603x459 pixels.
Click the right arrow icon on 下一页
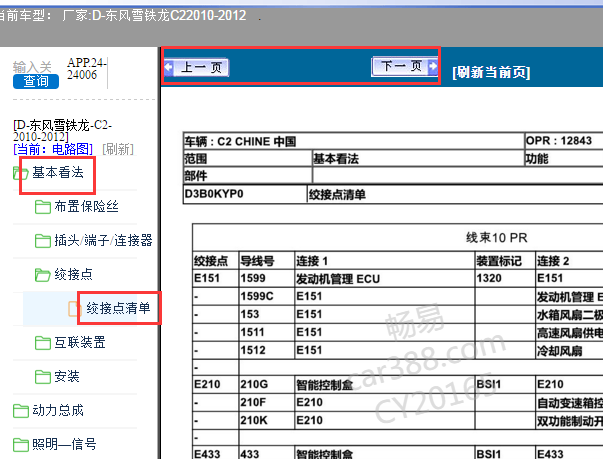433,66
